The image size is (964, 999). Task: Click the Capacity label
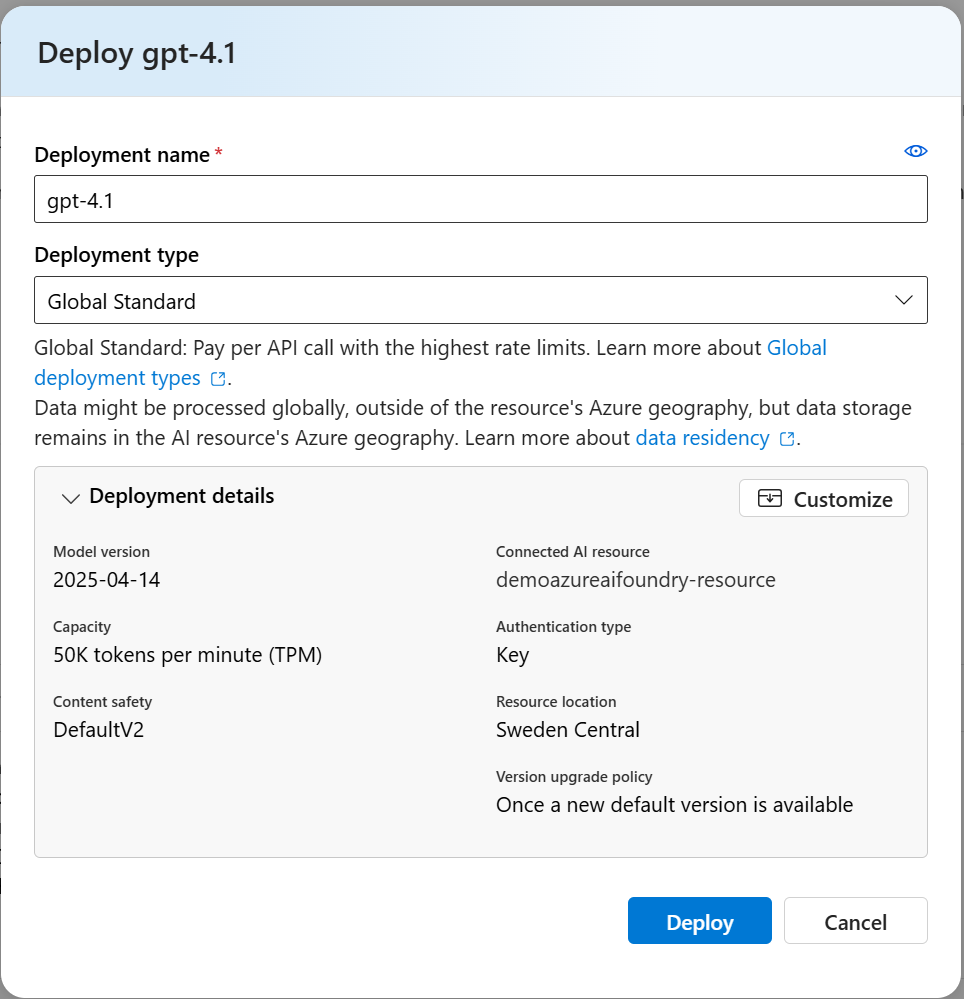(82, 627)
